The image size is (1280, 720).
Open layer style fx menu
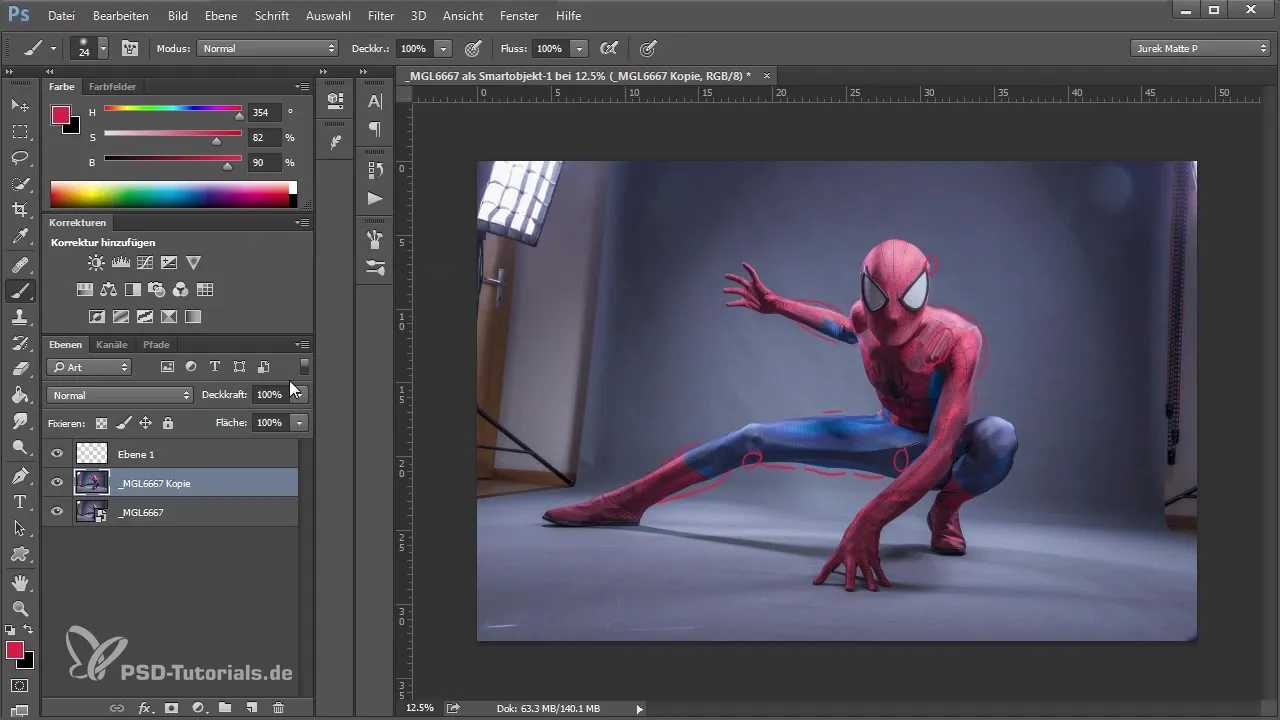(144, 708)
